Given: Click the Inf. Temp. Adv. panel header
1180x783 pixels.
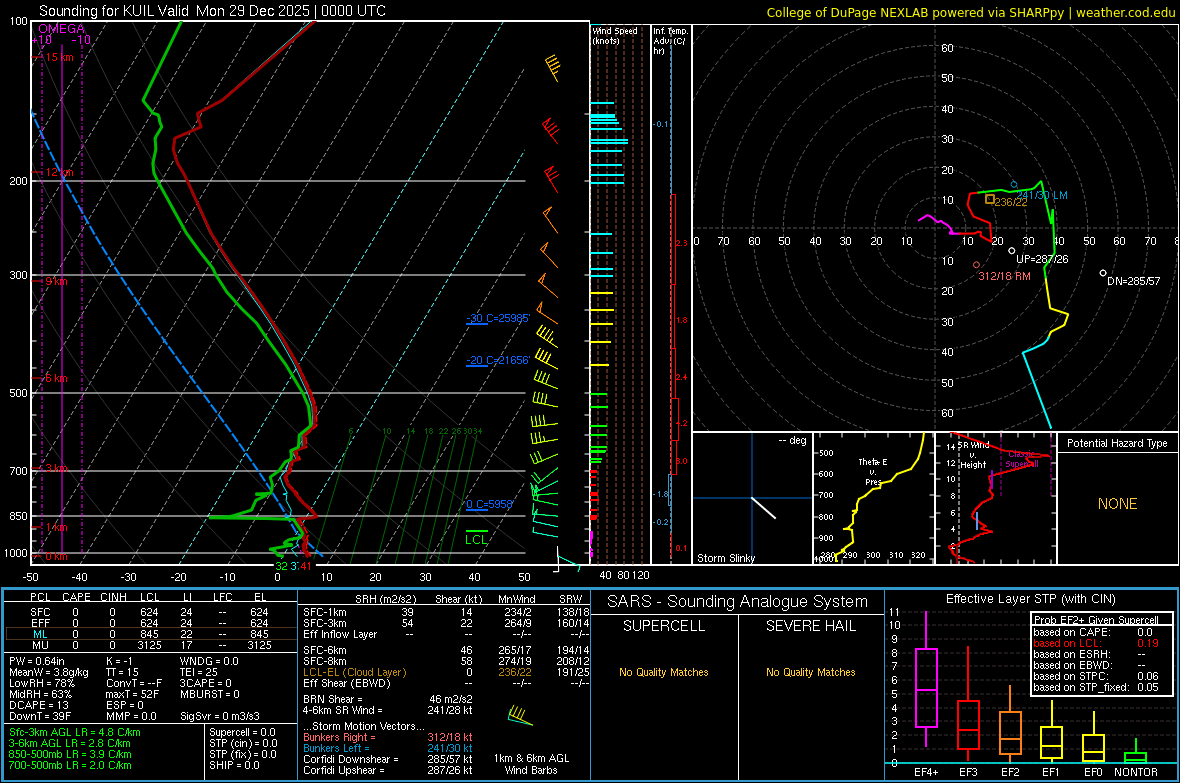Looking at the screenshot, I should click(x=670, y=41).
